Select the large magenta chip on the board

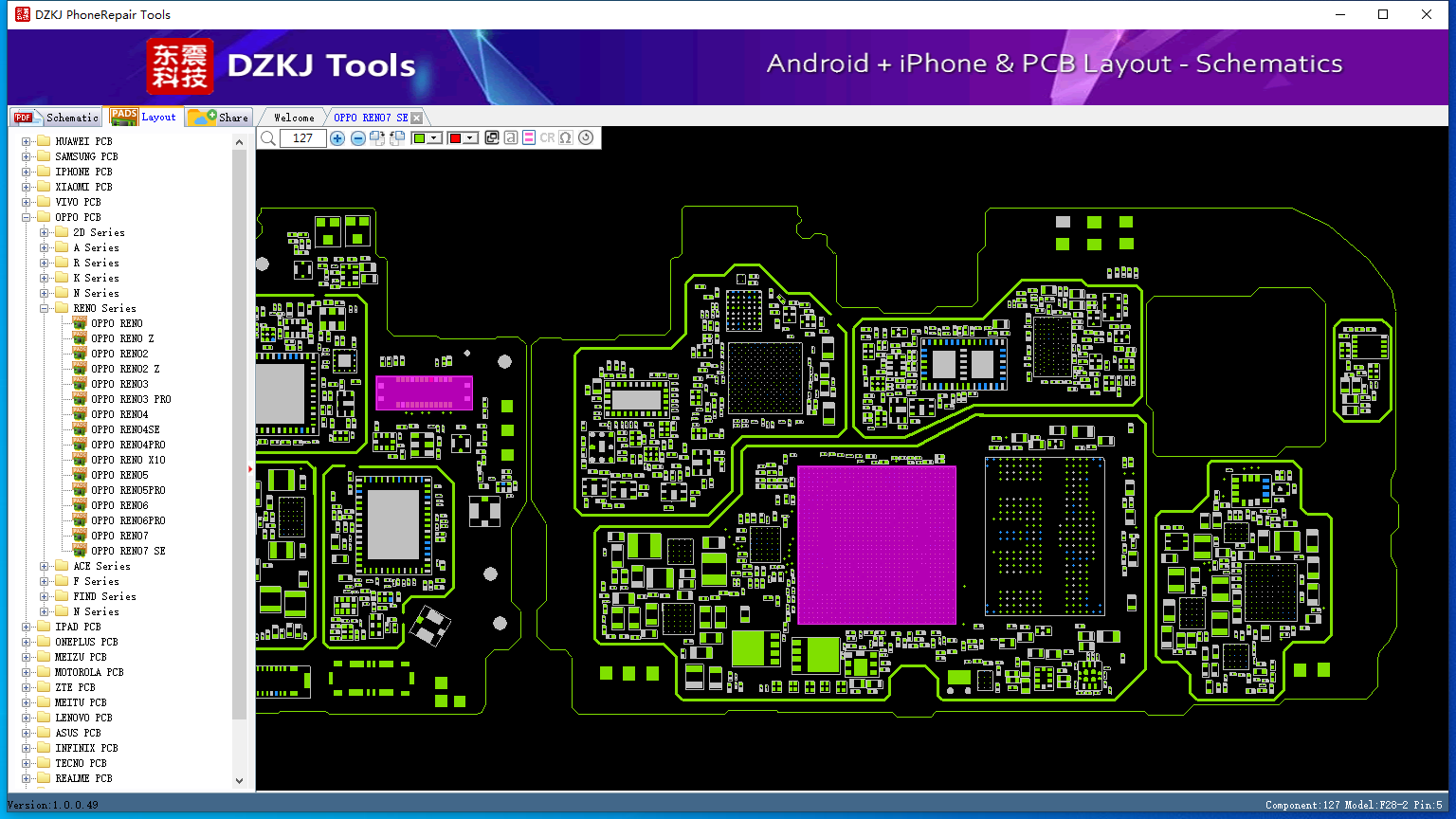(877, 545)
